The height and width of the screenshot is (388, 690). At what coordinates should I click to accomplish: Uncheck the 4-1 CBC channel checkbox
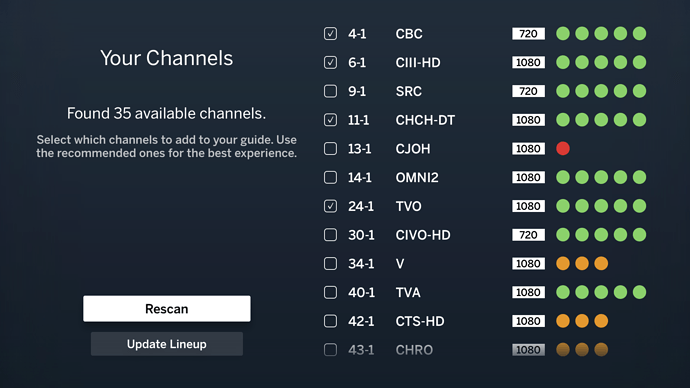coord(330,33)
